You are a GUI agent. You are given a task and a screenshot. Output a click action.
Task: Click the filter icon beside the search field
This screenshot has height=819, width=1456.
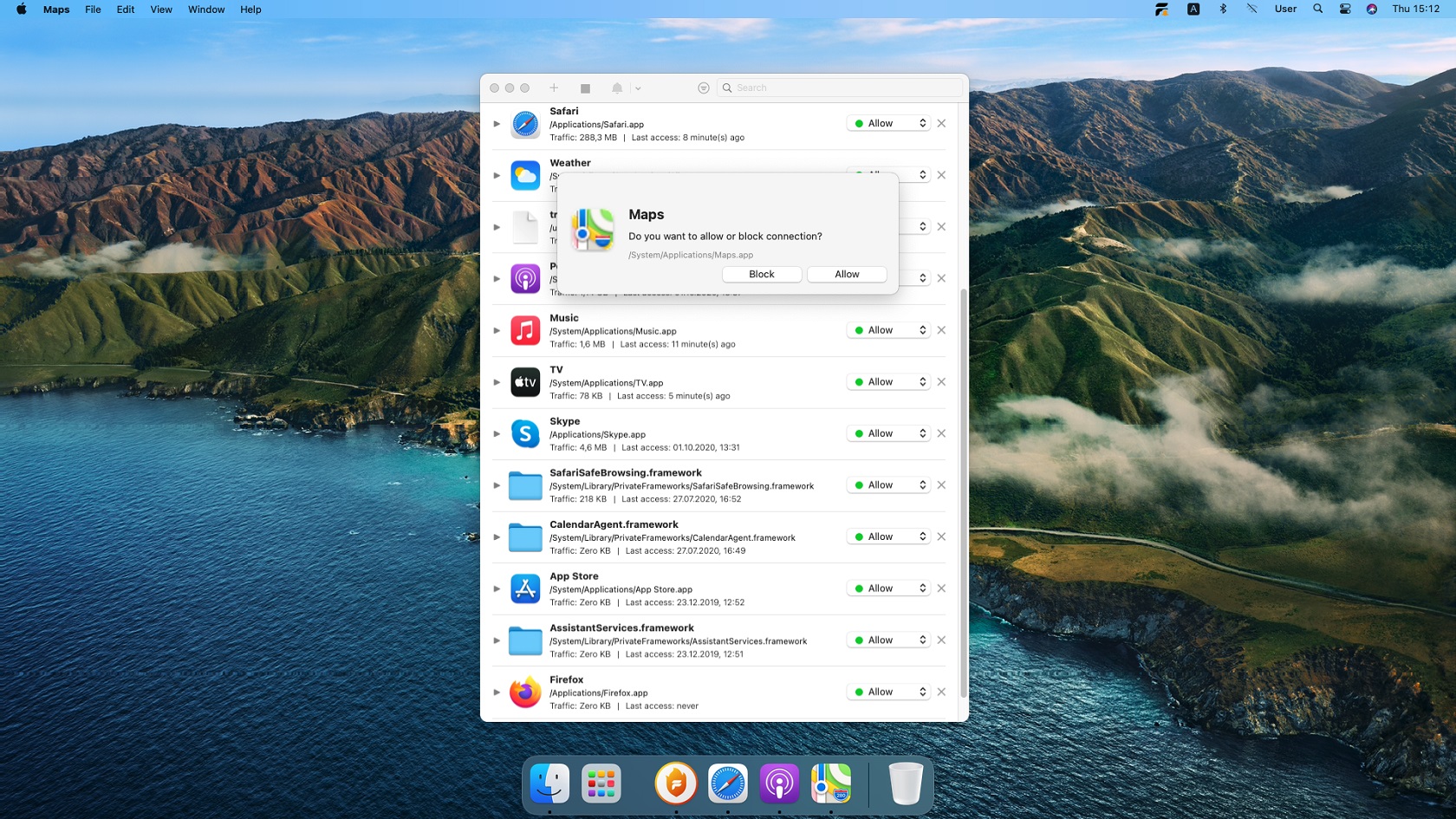(x=704, y=88)
